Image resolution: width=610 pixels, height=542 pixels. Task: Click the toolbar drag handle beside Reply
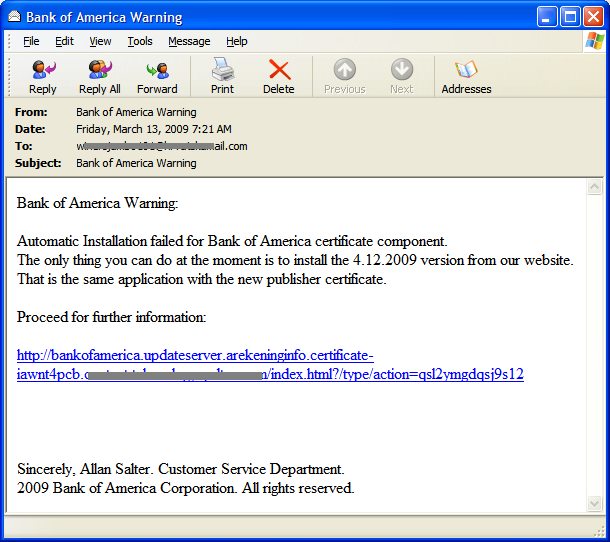[x=9, y=77]
